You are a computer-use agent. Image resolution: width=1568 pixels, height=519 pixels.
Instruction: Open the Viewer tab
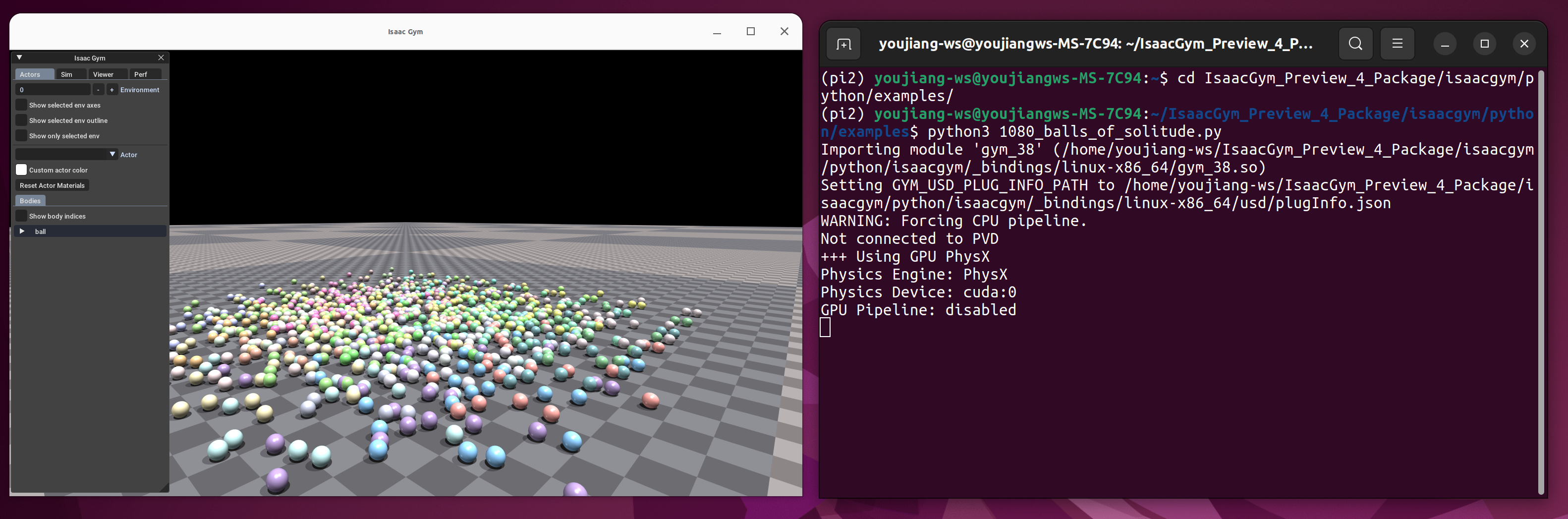[104, 74]
